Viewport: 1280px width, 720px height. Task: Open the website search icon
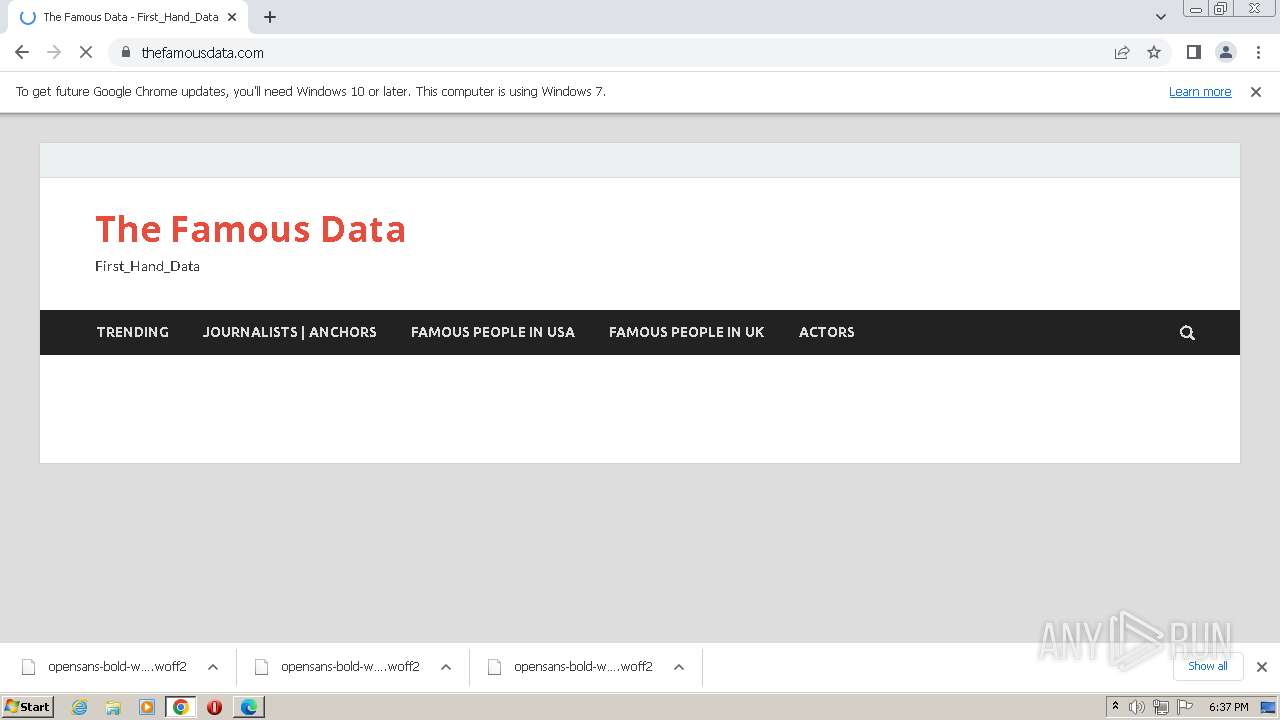click(1187, 333)
